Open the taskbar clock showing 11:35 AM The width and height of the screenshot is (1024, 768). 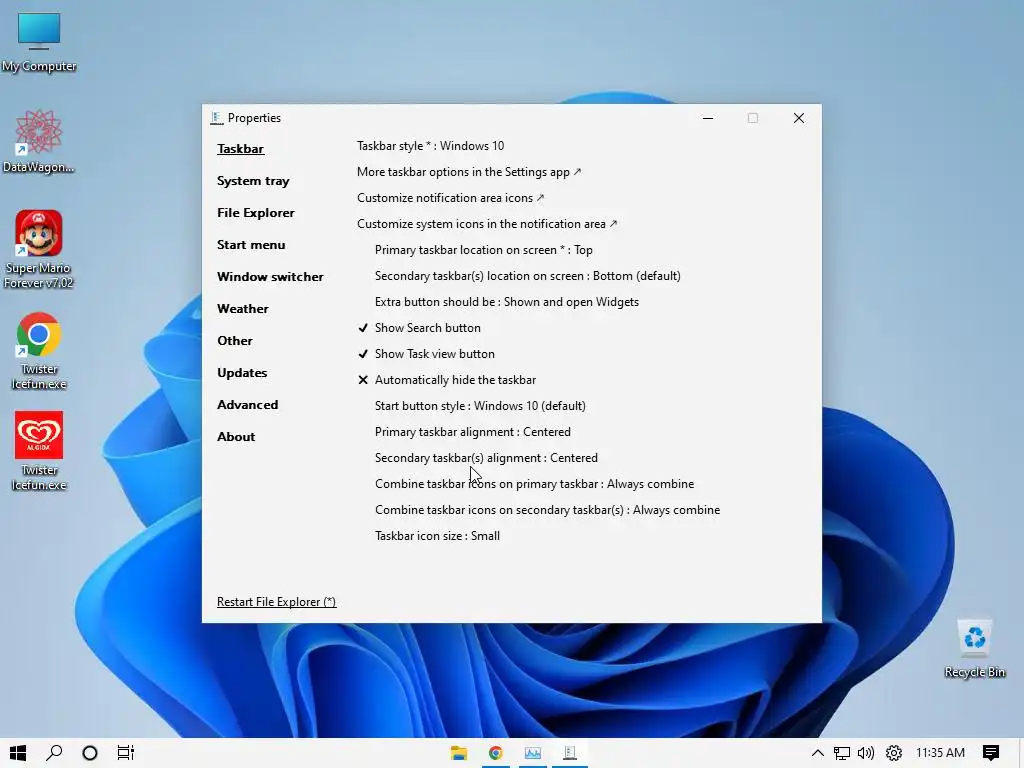[x=940, y=753]
